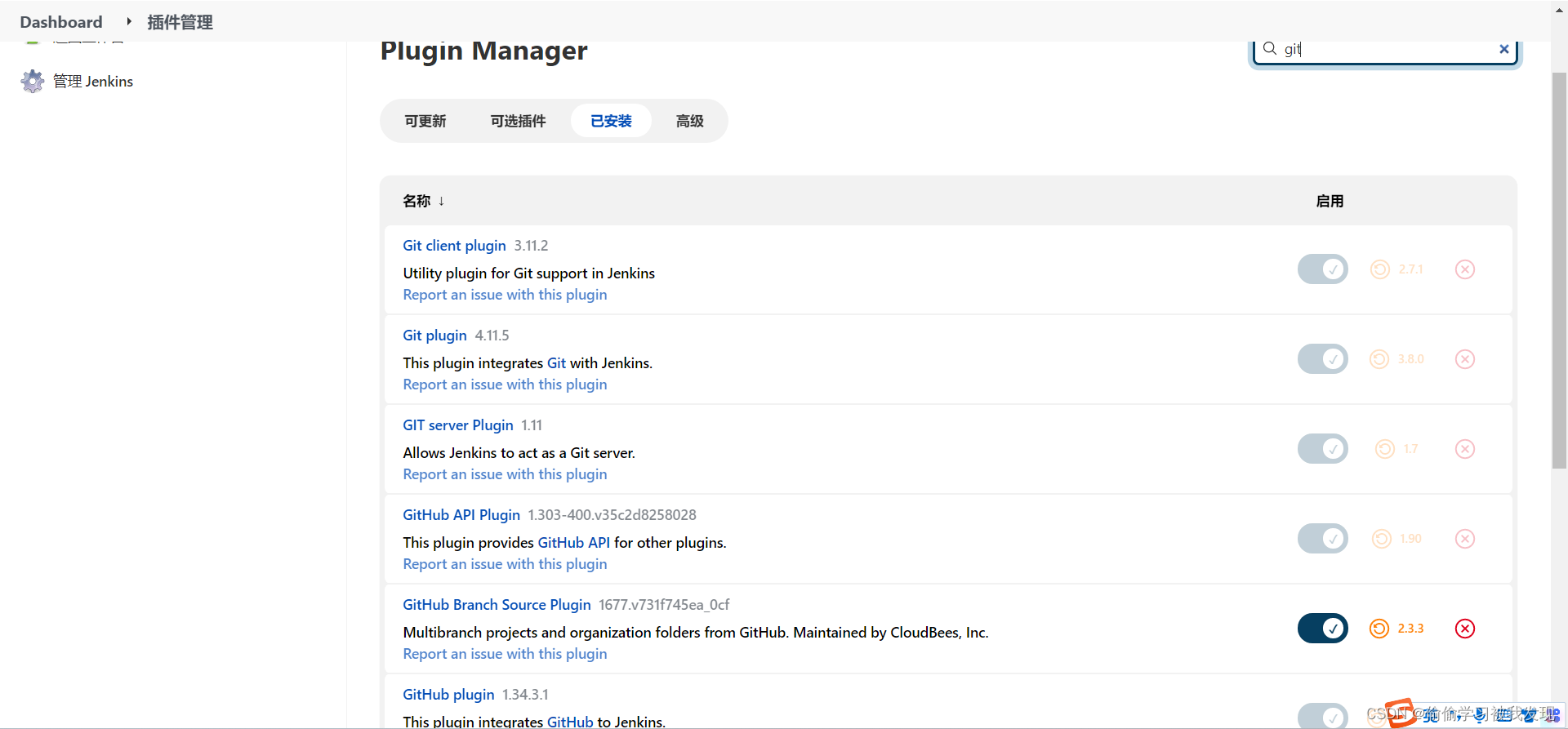The height and width of the screenshot is (729, 1568).
Task: Uninstall GIT server Plugin
Action: tap(1465, 449)
